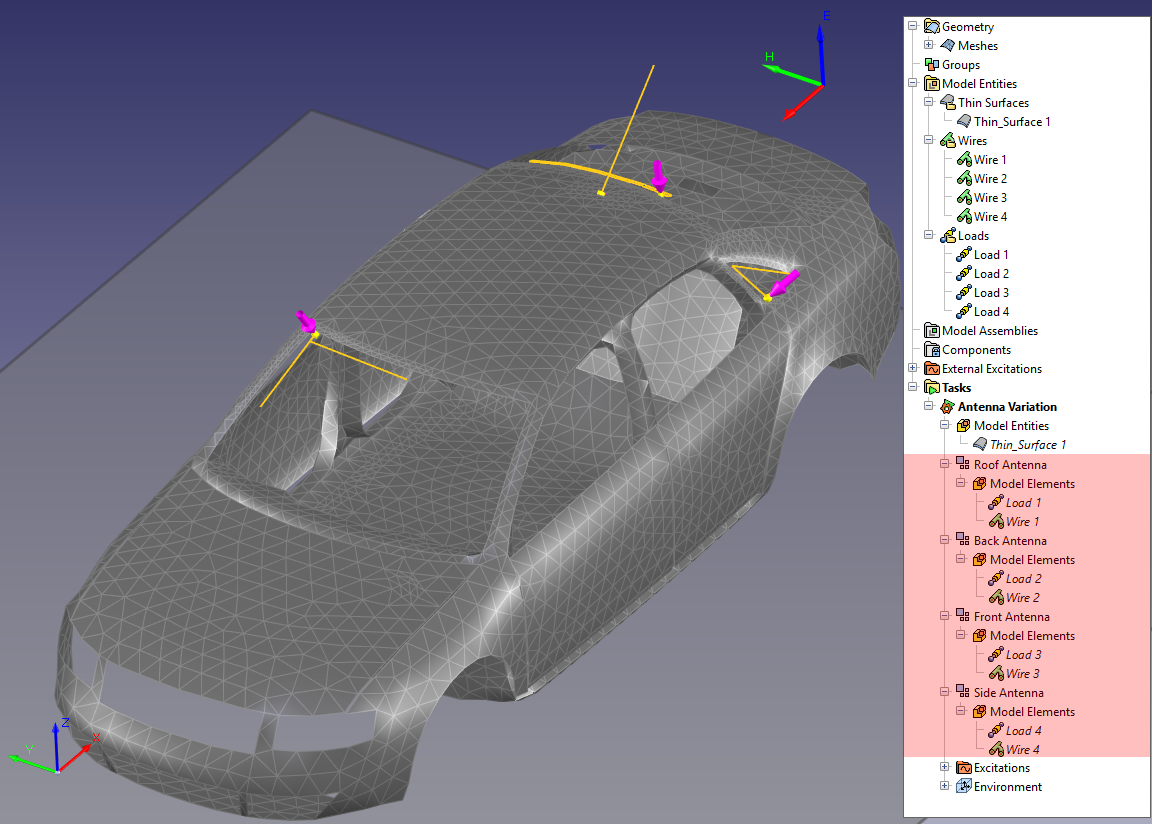1152x824 pixels.
Task: Click the Antenna Variation task icon
Action: click(x=948, y=407)
